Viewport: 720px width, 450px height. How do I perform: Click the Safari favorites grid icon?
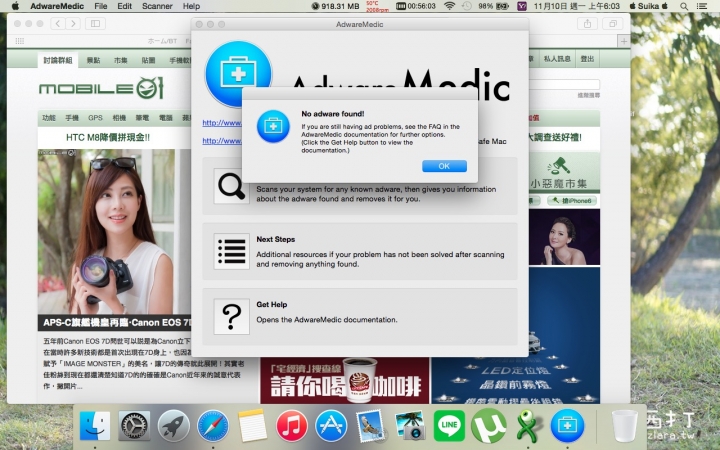click(19, 41)
